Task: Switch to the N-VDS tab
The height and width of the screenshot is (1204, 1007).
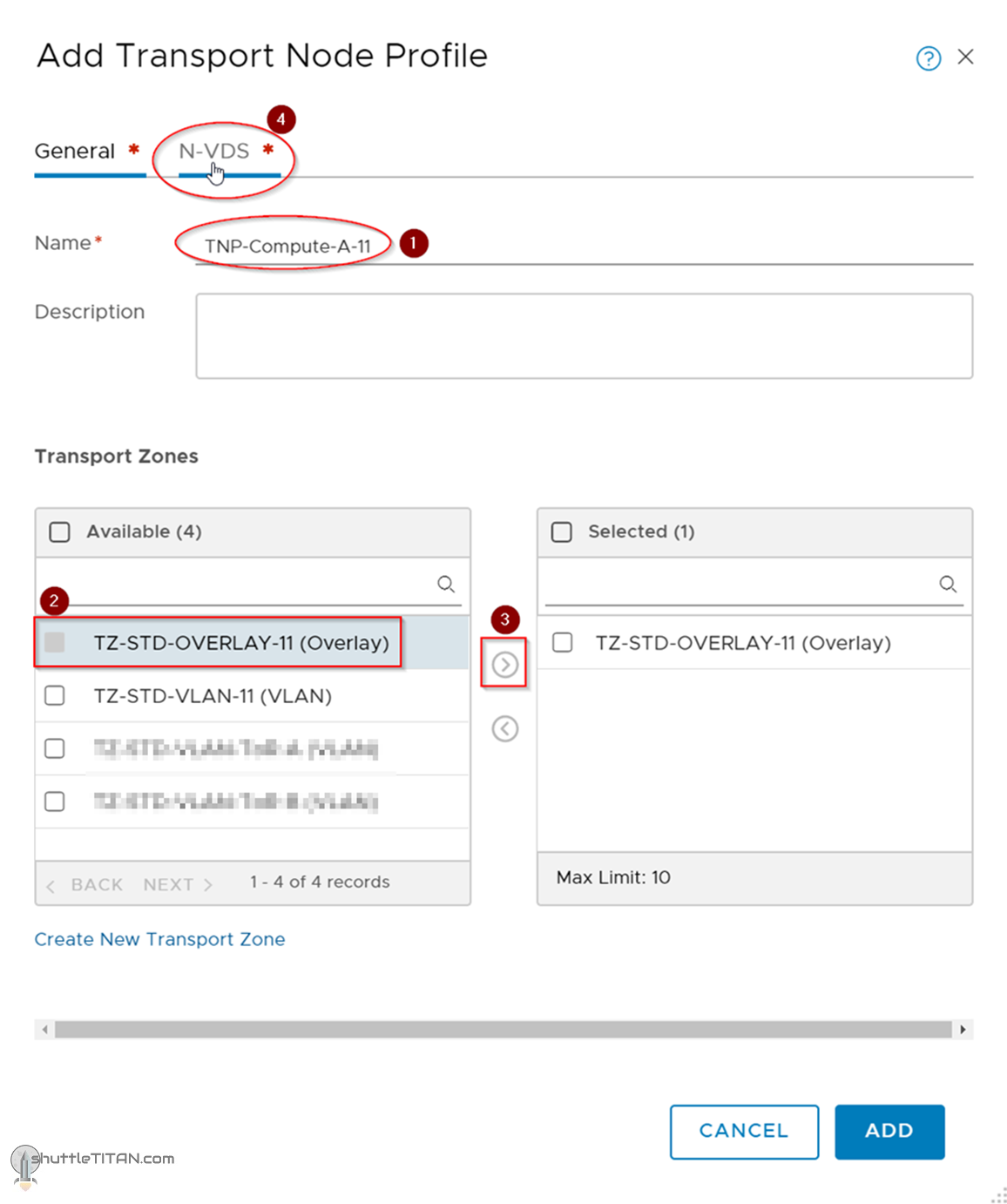Action: [213, 150]
